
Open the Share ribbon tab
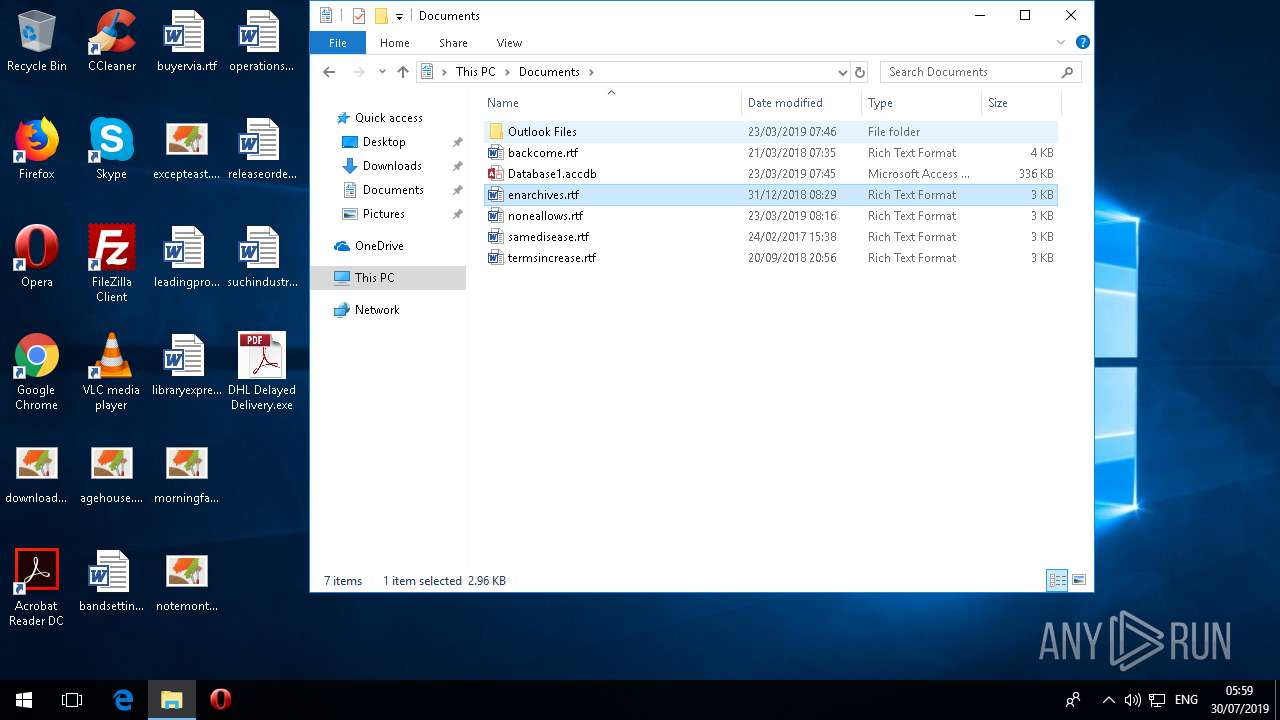point(453,43)
